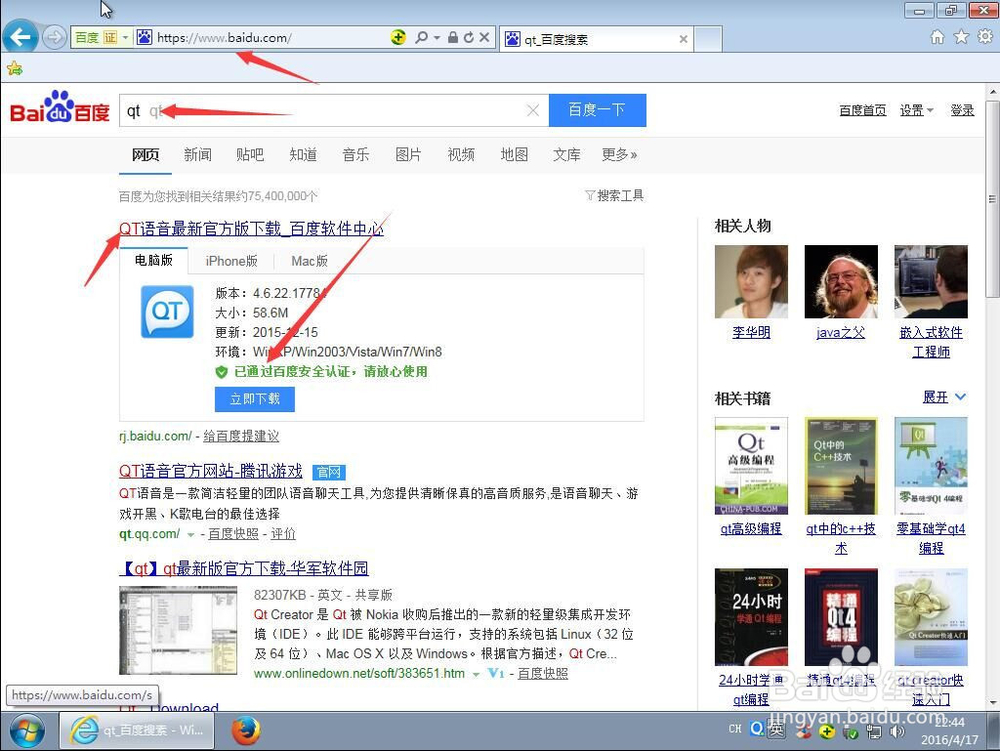Switch to the 新闻 search tab

point(198,154)
